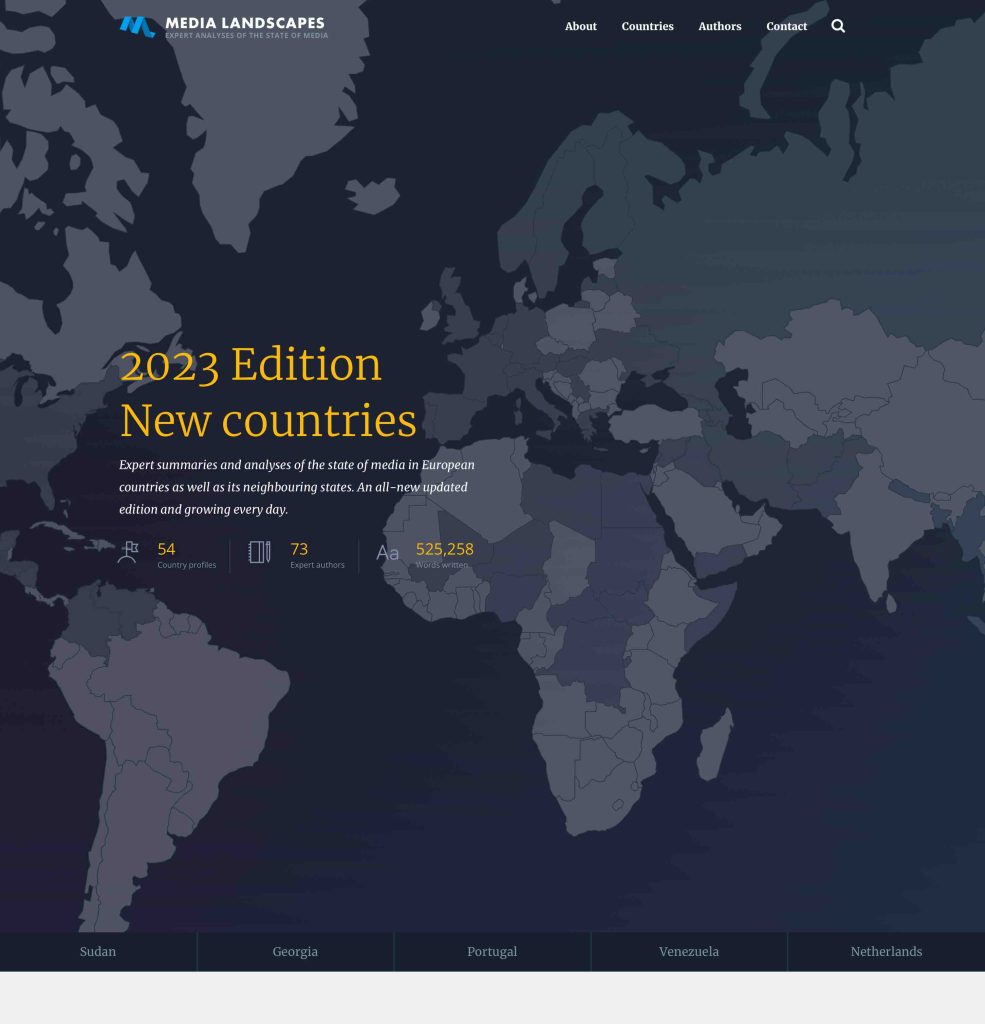The width and height of the screenshot is (985, 1024).
Task: Select Brazil on the world map
Action: [200, 700]
